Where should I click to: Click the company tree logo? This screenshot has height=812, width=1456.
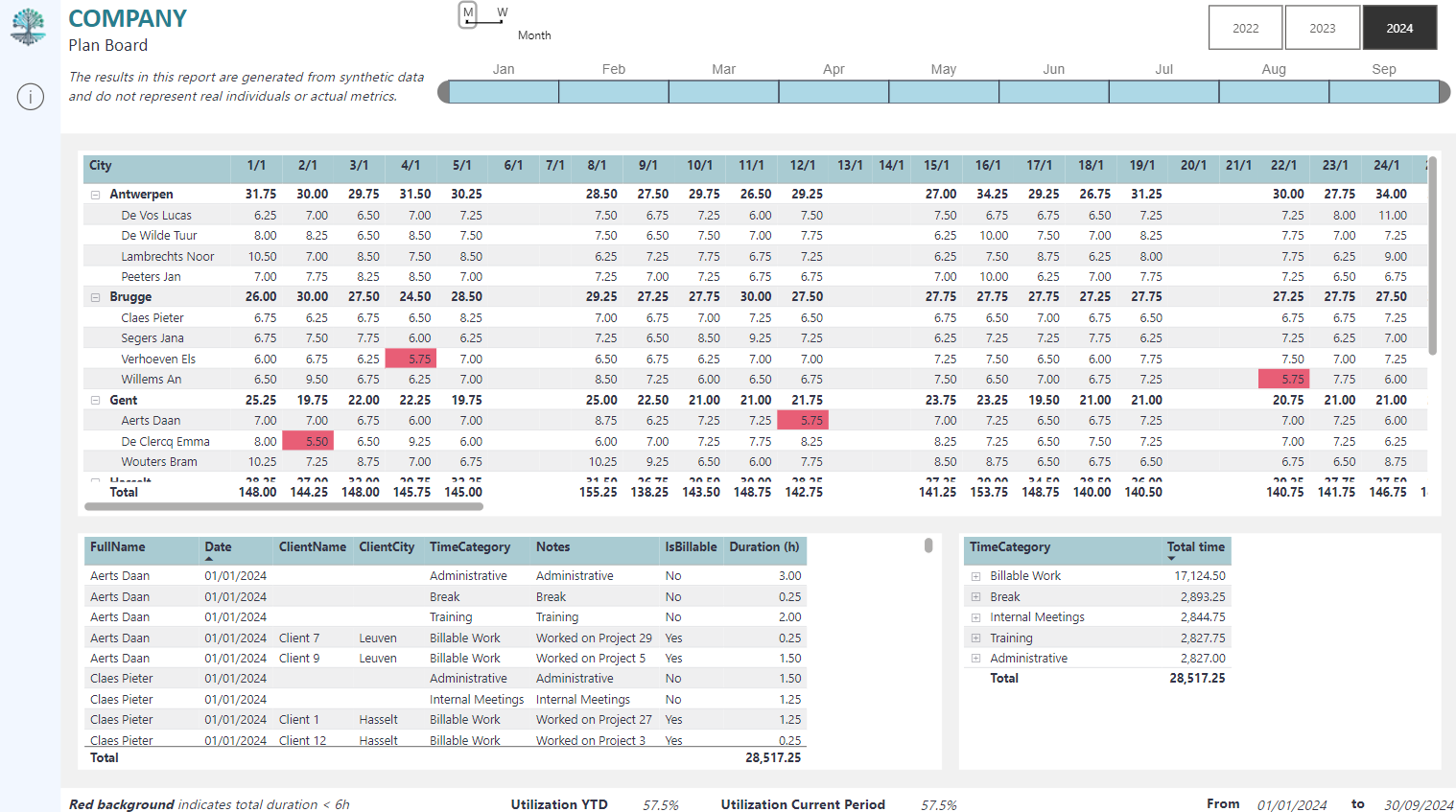click(28, 27)
